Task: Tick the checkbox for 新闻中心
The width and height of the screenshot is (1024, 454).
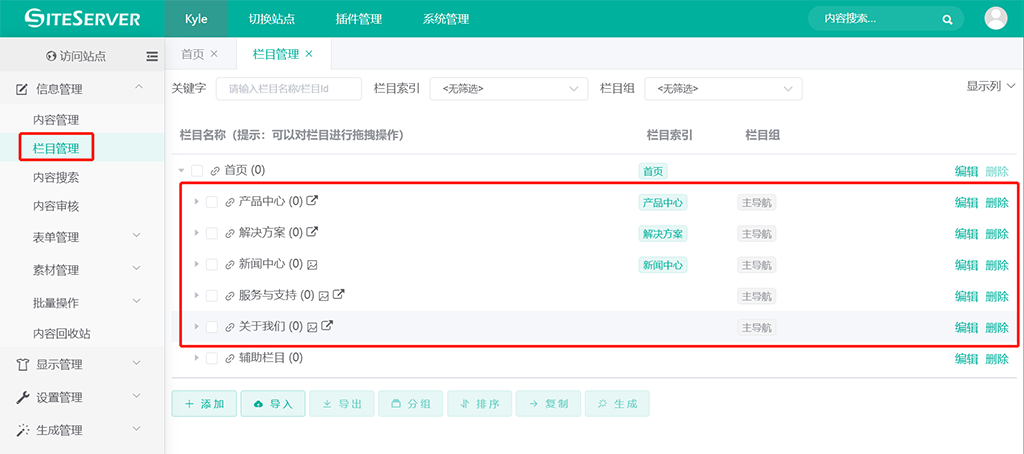Action: pyautogui.click(x=212, y=265)
